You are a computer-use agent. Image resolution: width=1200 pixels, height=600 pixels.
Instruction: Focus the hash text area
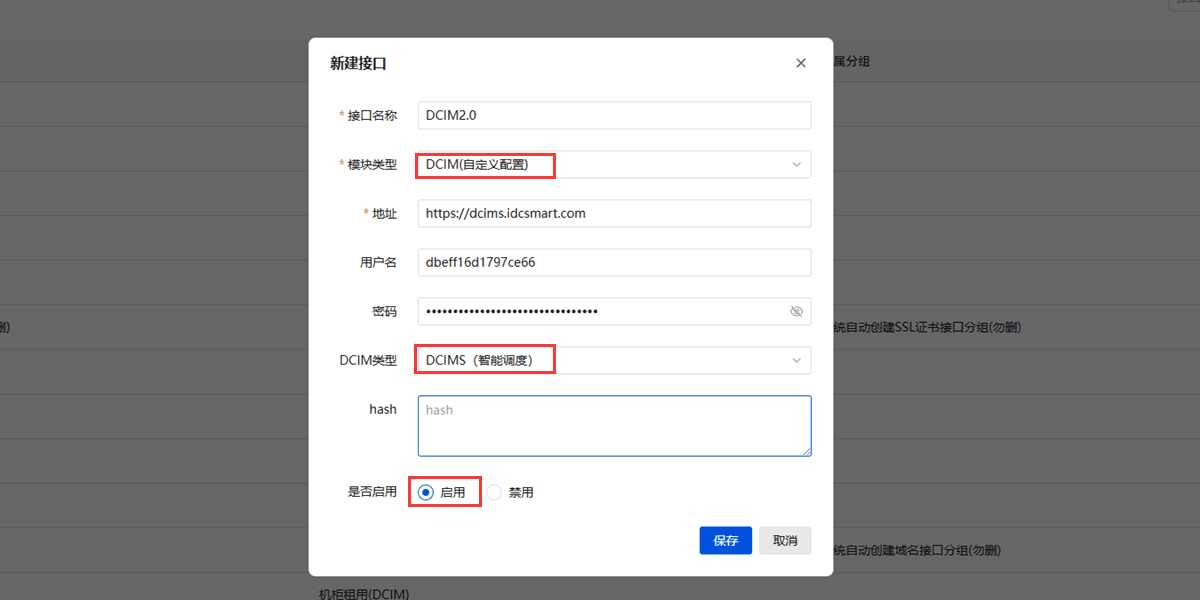tap(614, 425)
